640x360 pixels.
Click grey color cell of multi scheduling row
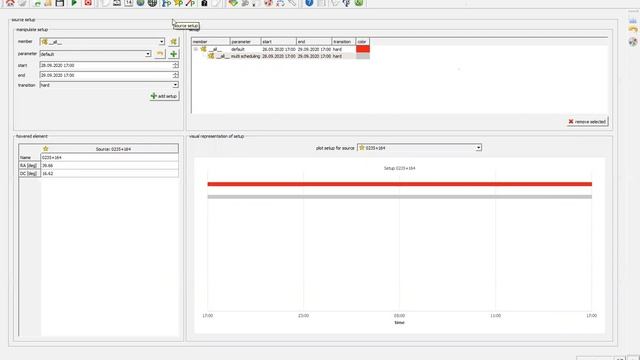pyautogui.click(x=363, y=56)
